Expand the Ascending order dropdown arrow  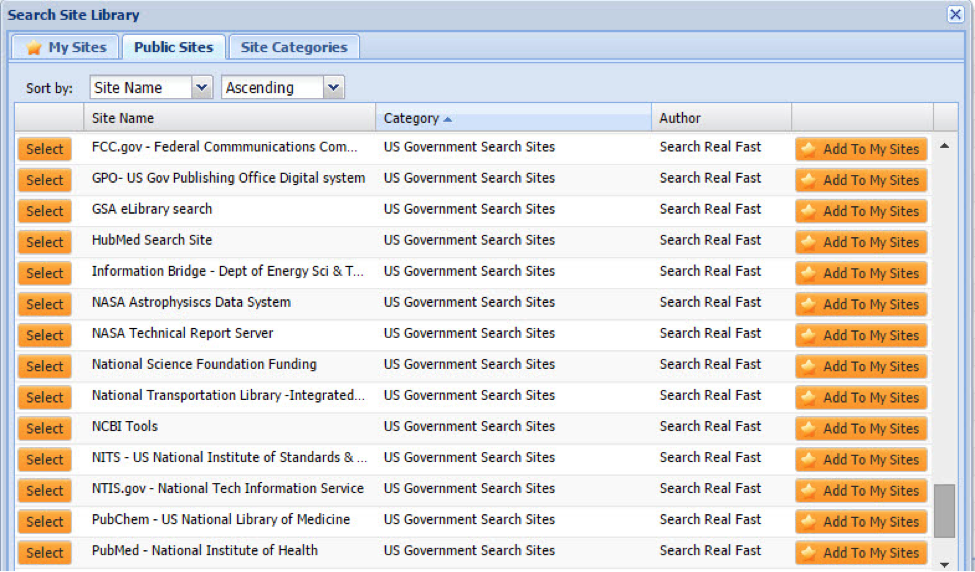(333, 88)
